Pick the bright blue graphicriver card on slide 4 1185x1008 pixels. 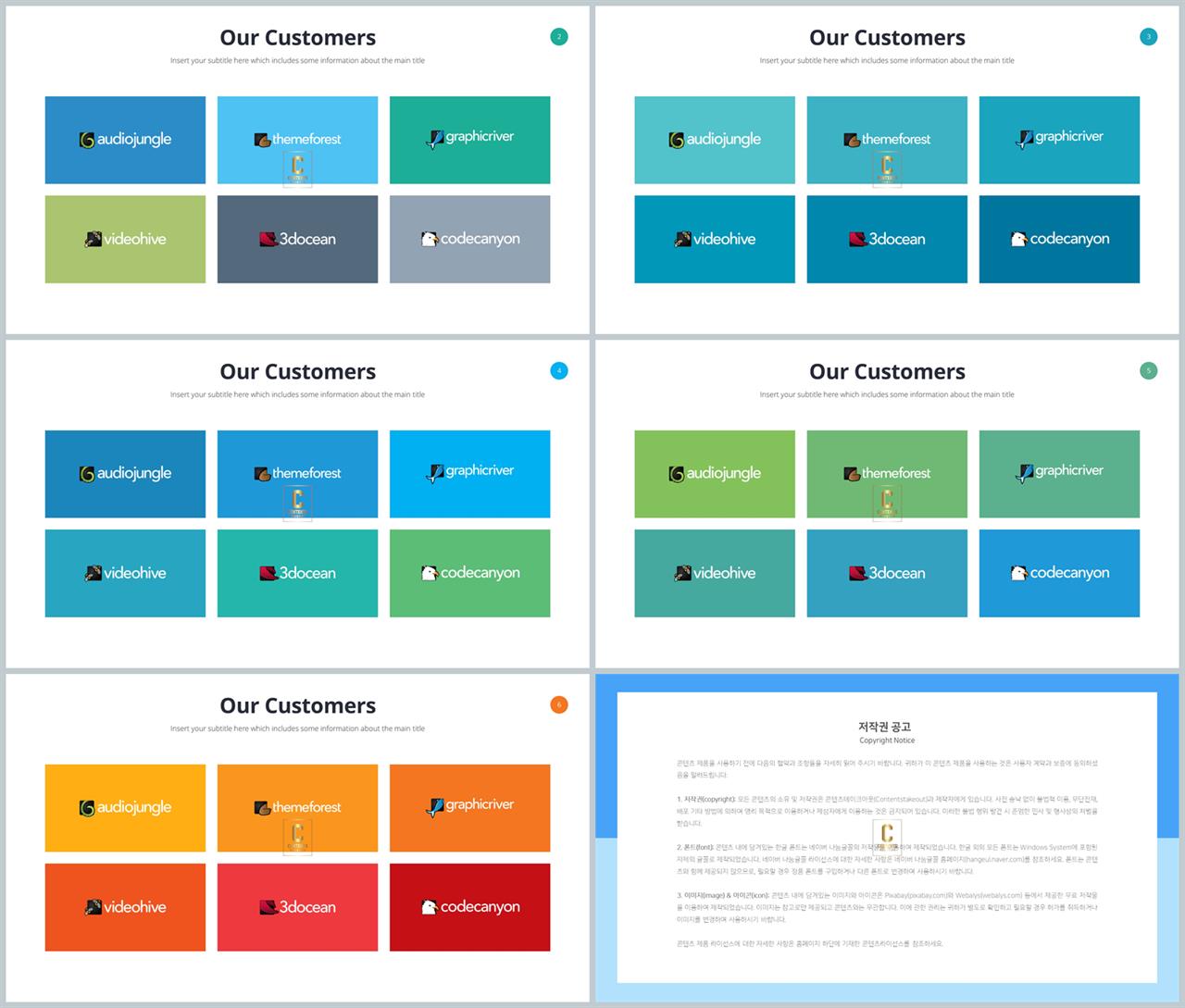point(469,474)
